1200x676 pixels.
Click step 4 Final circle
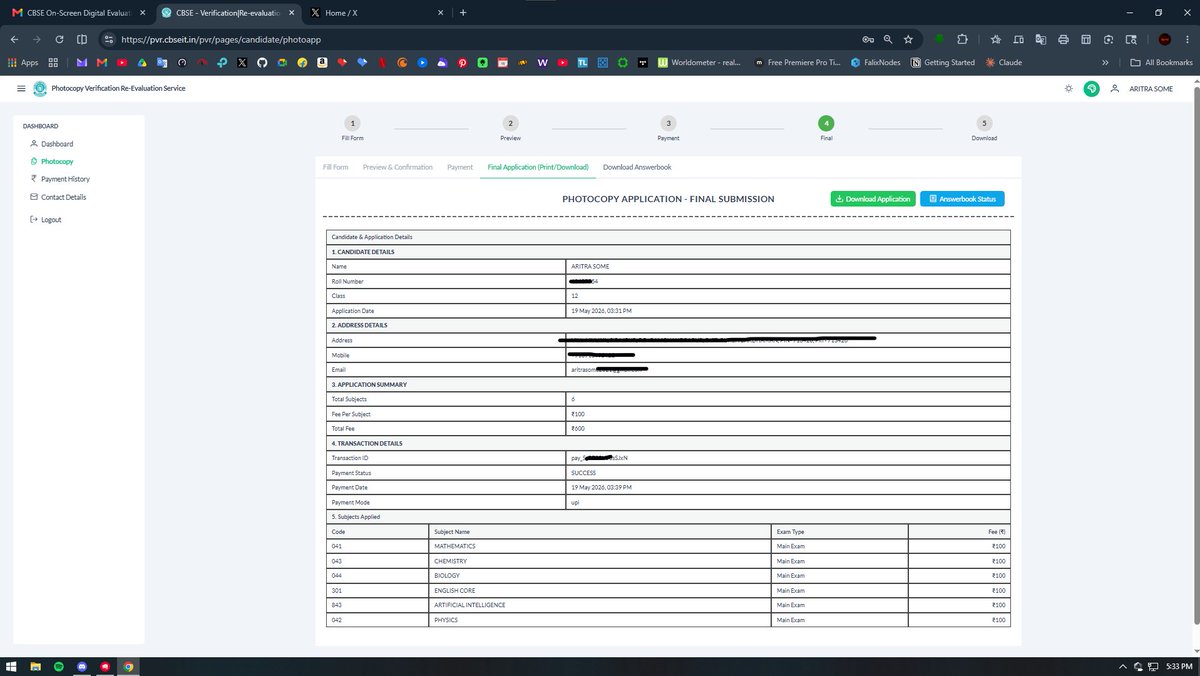coord(826,123)
